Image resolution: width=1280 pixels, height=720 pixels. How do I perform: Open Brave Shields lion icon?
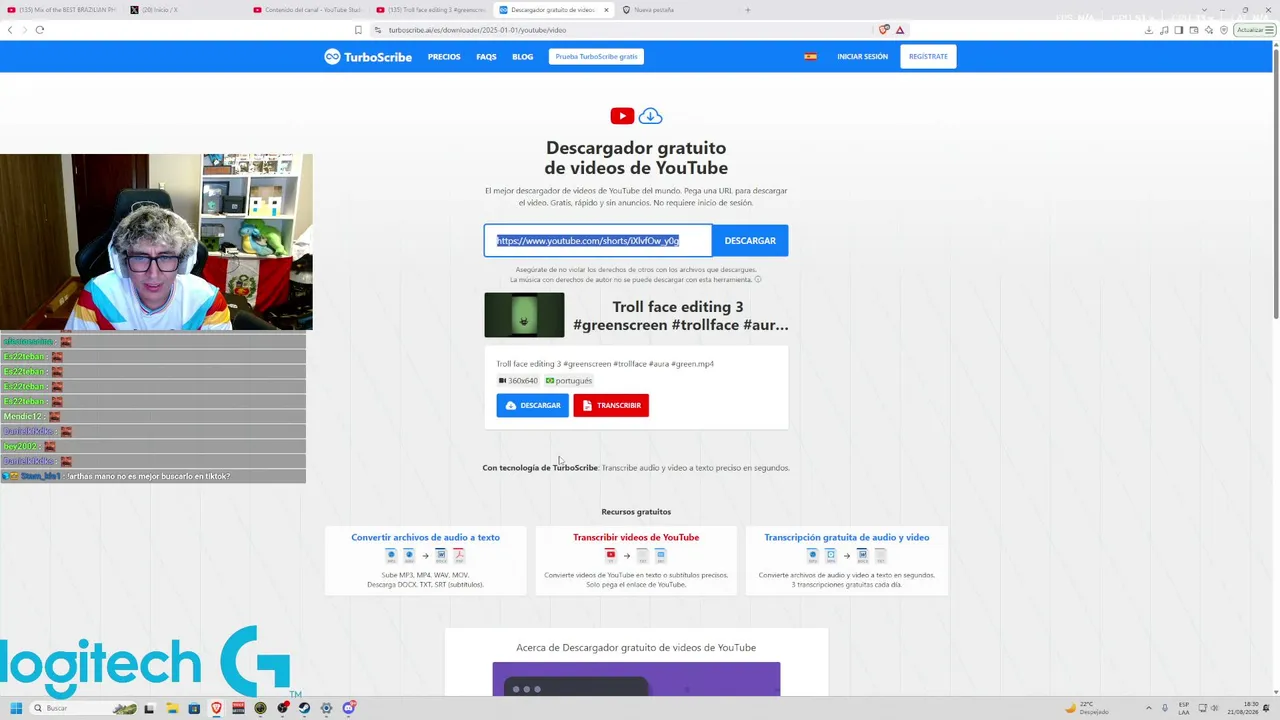click(883, 30)
